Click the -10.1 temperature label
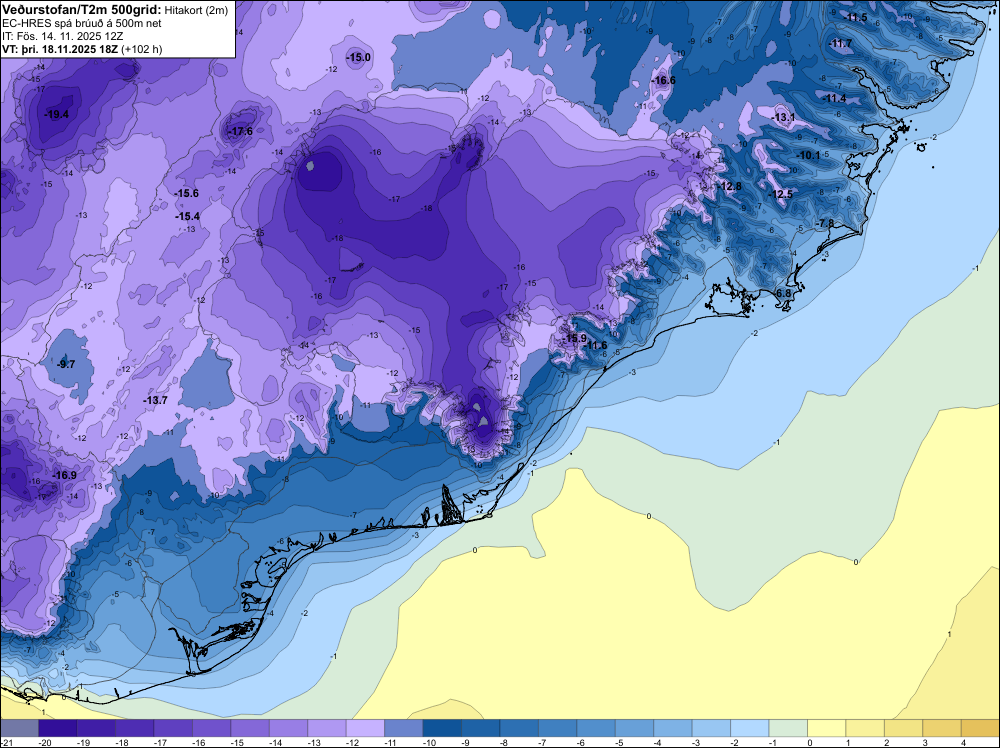The width and height of the screenshot is (1000, 748). [809, 156]
